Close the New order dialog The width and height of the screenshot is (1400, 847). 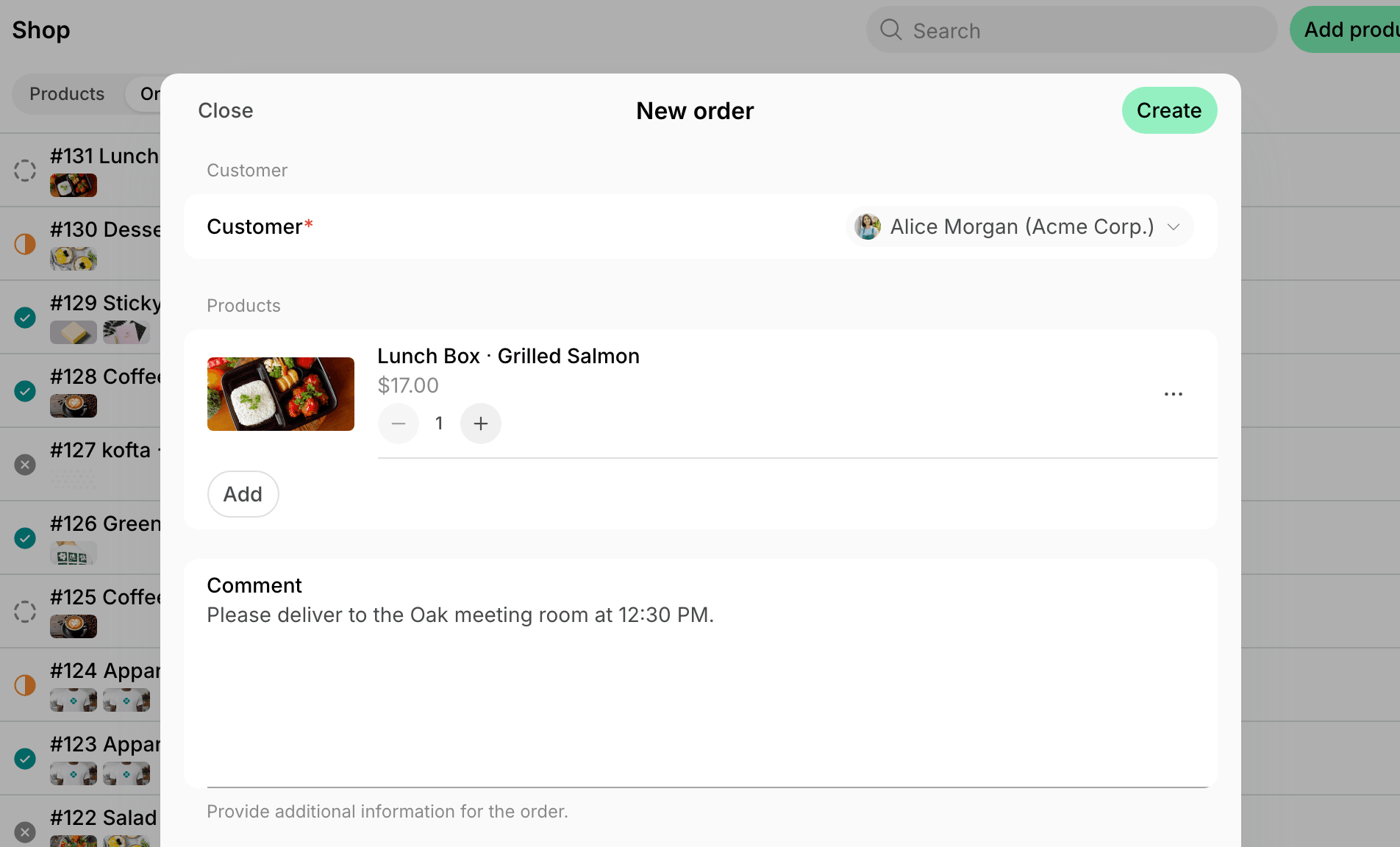click(x=226, y=110)
